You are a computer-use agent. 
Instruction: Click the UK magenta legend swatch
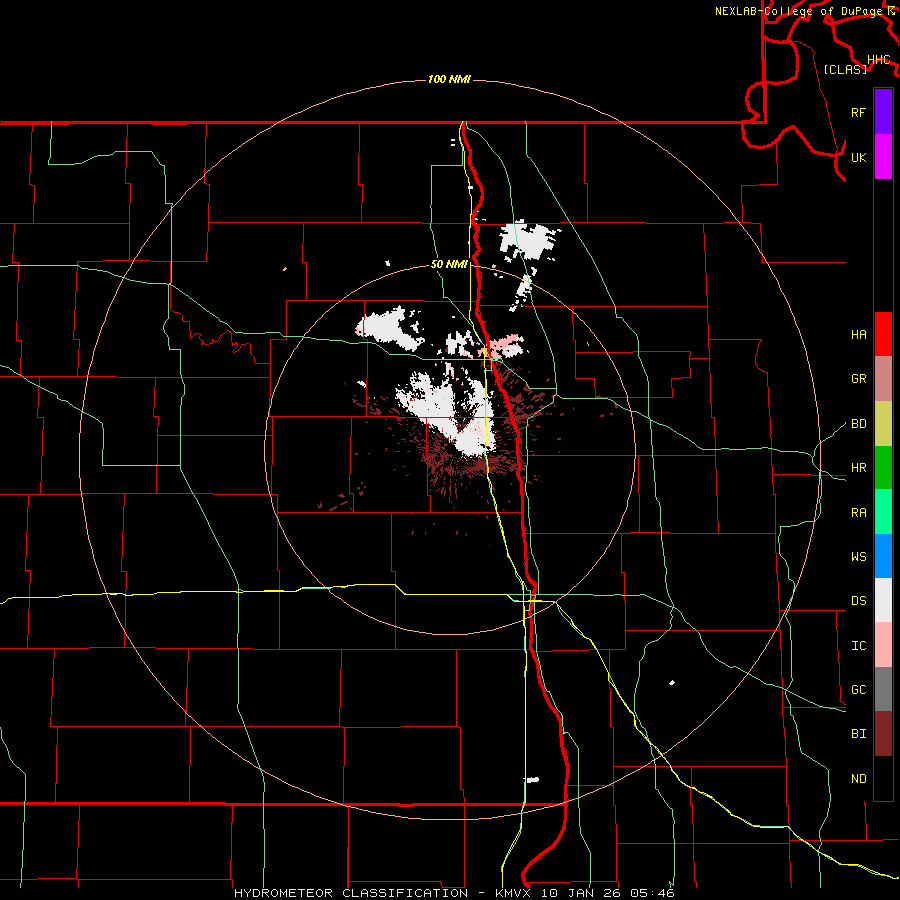883,157
